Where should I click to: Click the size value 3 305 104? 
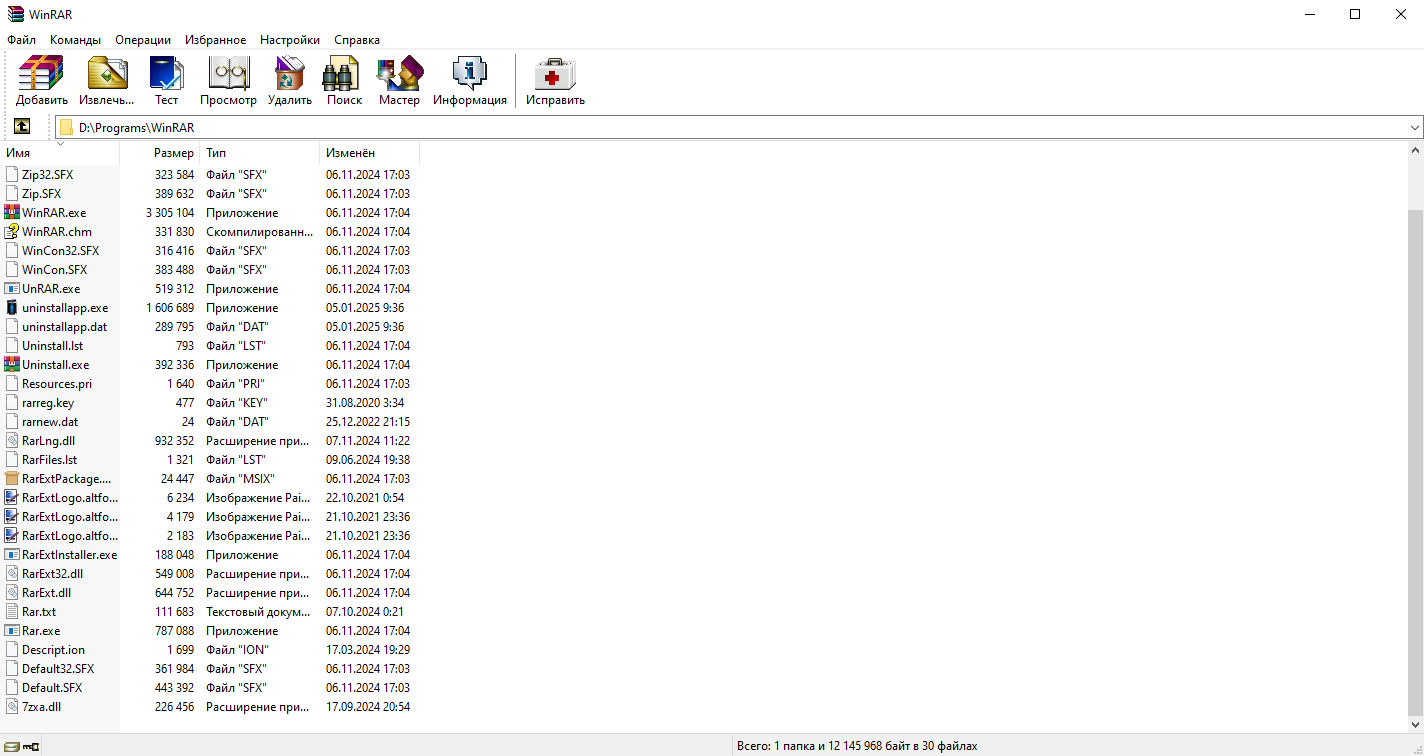(170, 213)
